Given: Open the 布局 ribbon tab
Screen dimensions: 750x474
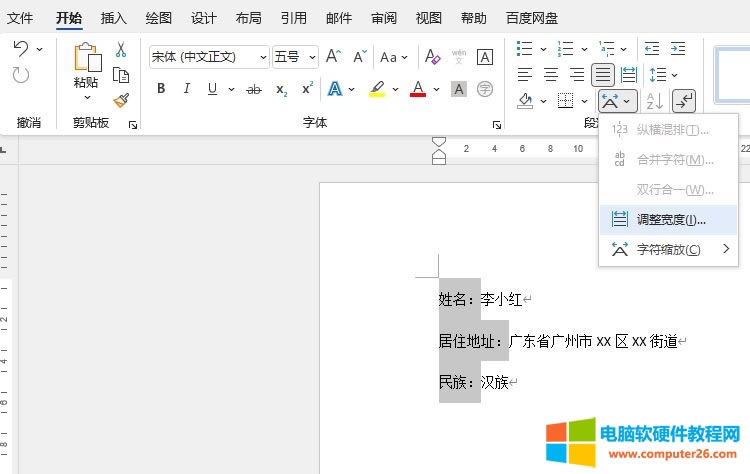Looking at the screenshot, I should 249,17.
